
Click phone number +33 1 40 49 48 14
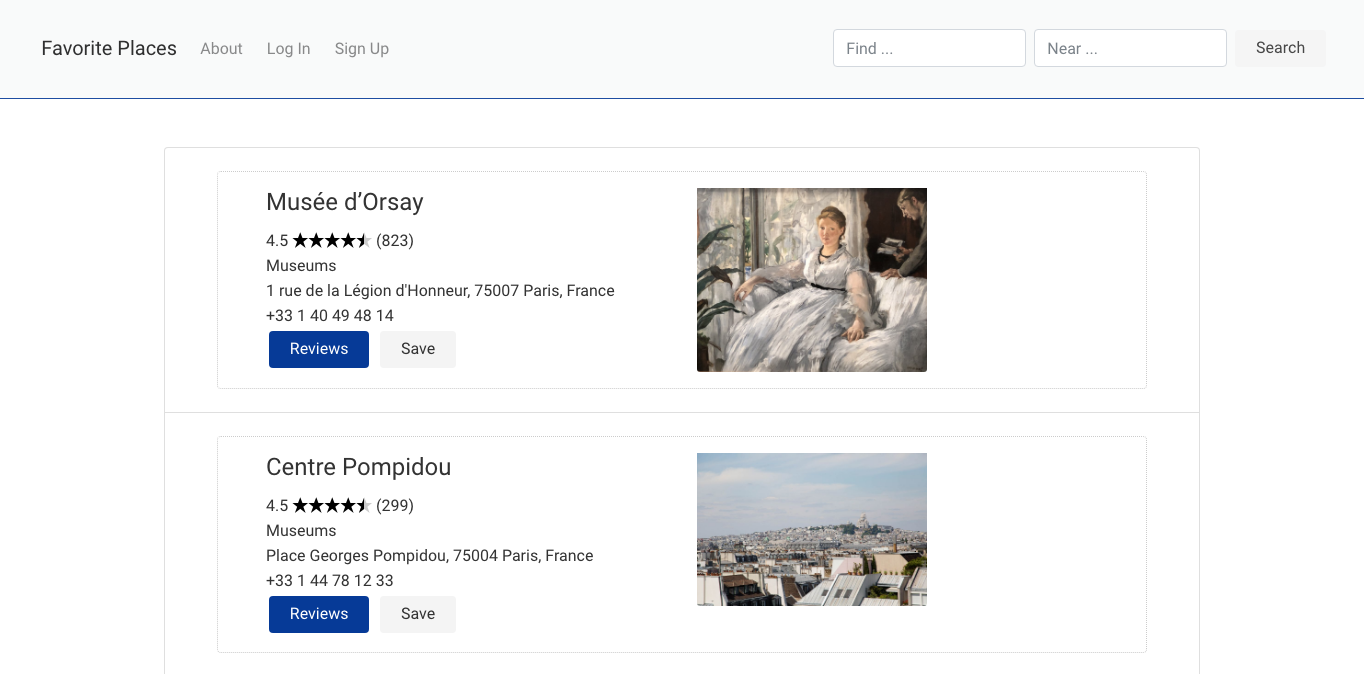tap(330, 316)
